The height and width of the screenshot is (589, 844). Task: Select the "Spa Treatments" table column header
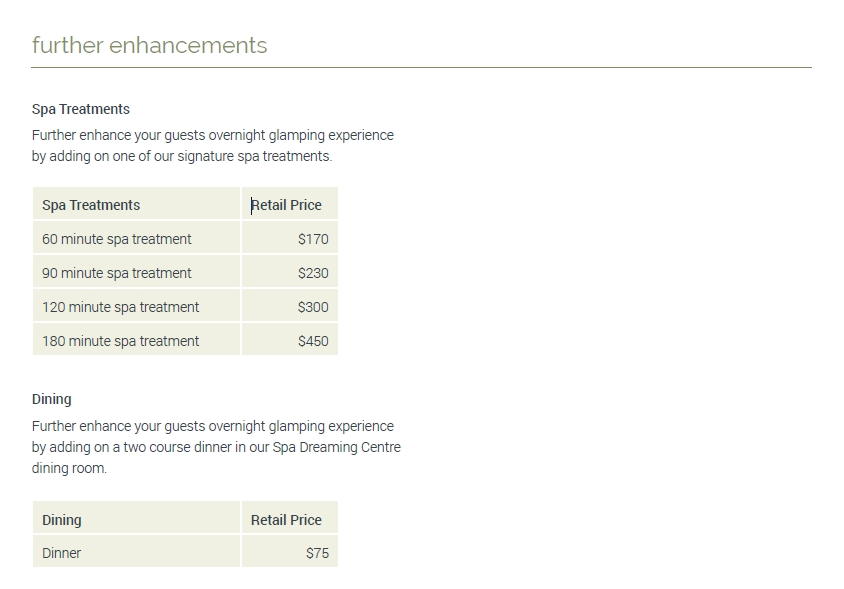pos(91,205)
